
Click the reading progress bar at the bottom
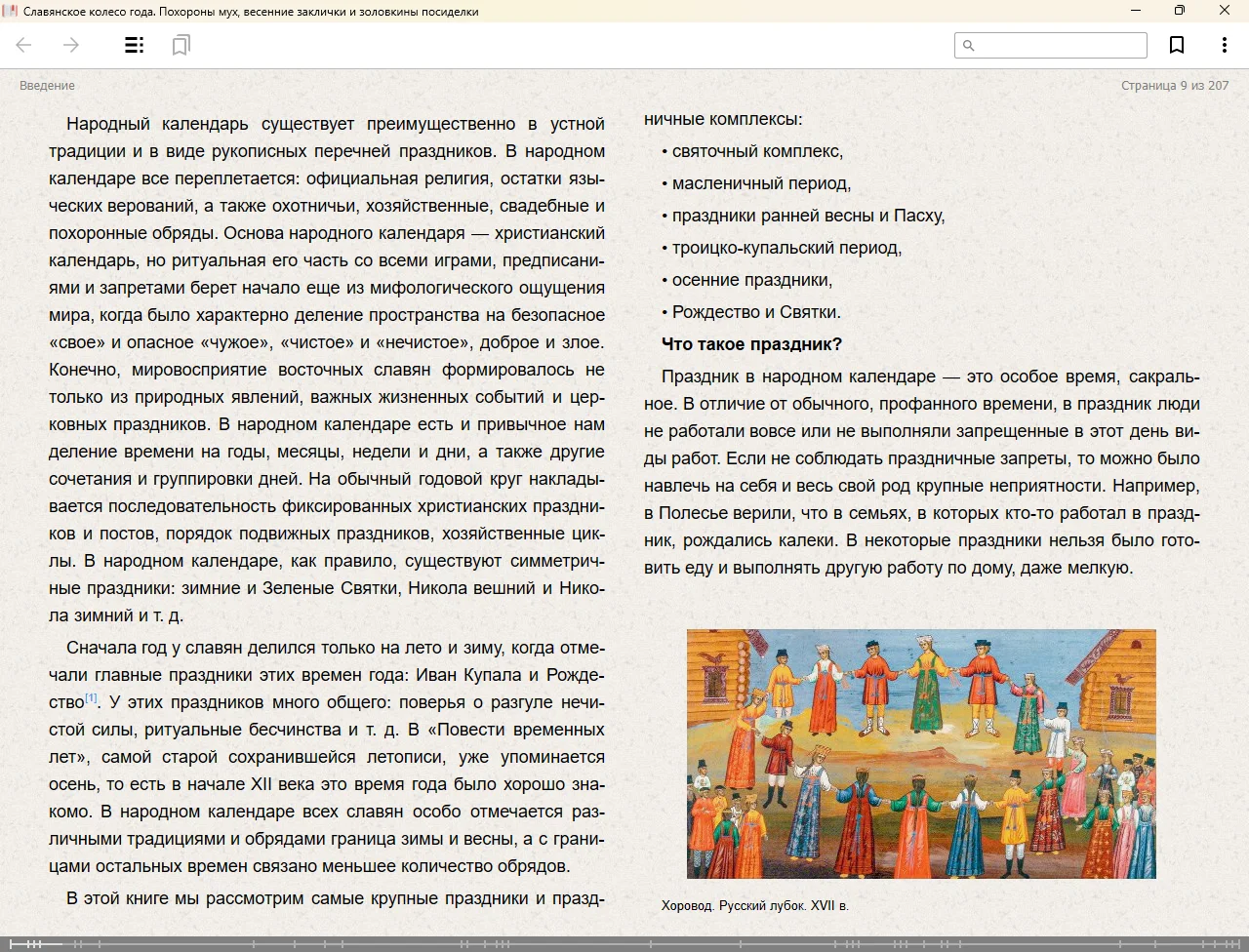coord(624,943)
